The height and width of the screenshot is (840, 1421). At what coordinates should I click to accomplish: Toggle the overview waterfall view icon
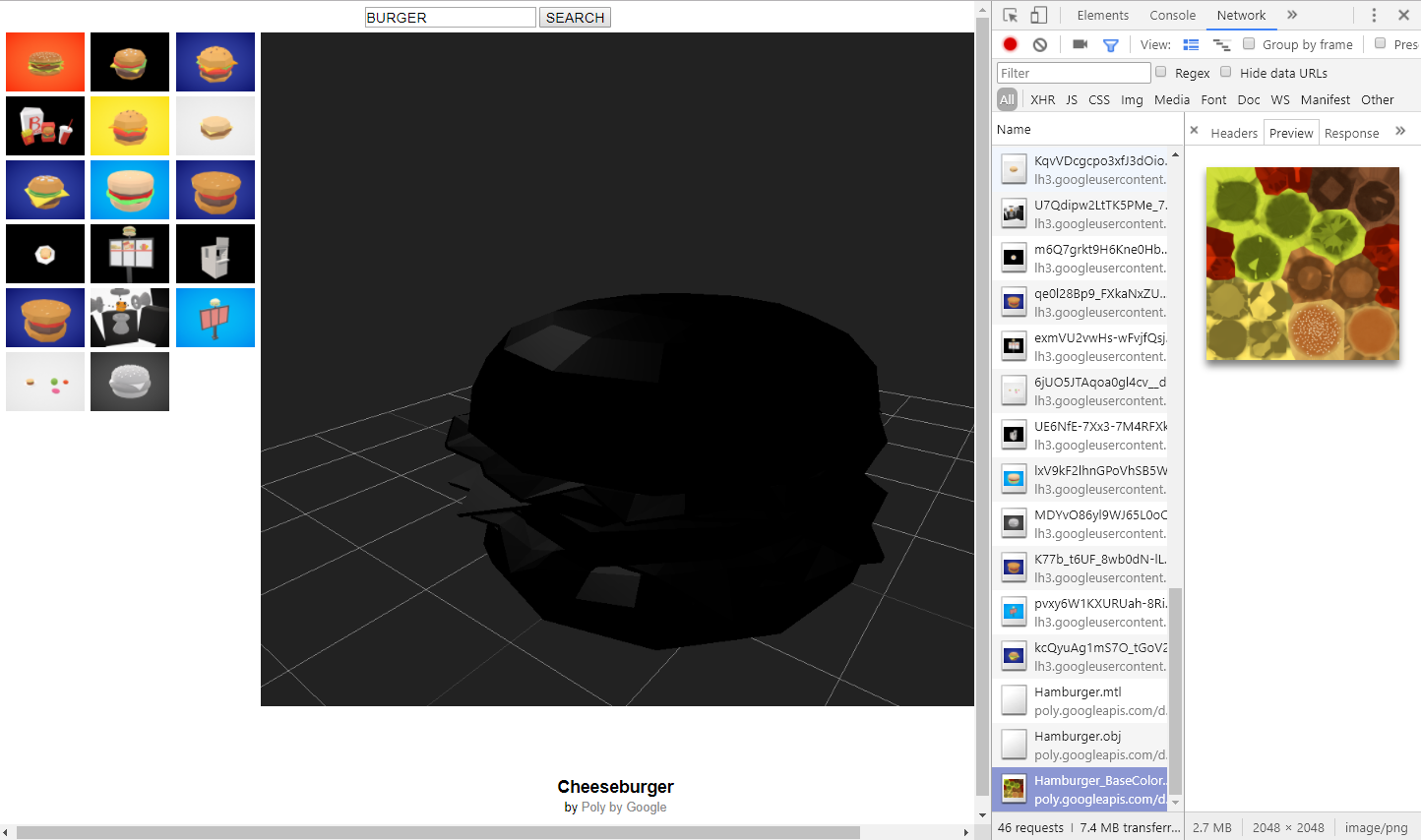[x=1222, y=44]
